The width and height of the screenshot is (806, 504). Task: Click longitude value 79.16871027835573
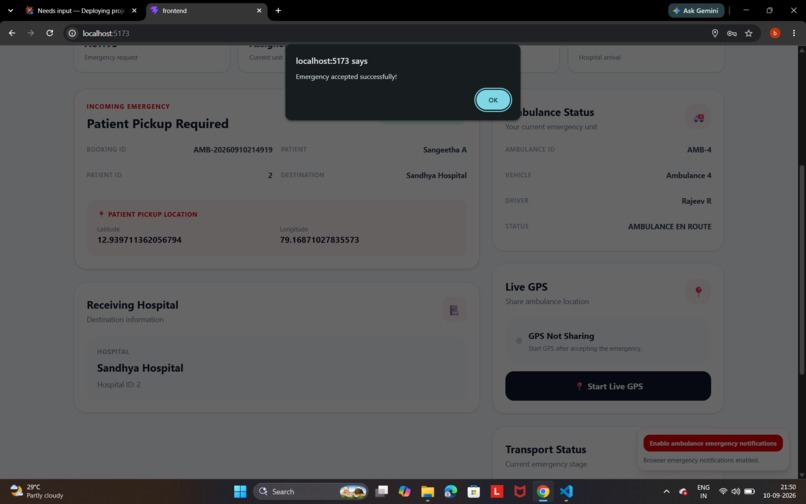(x=319, y=240)
